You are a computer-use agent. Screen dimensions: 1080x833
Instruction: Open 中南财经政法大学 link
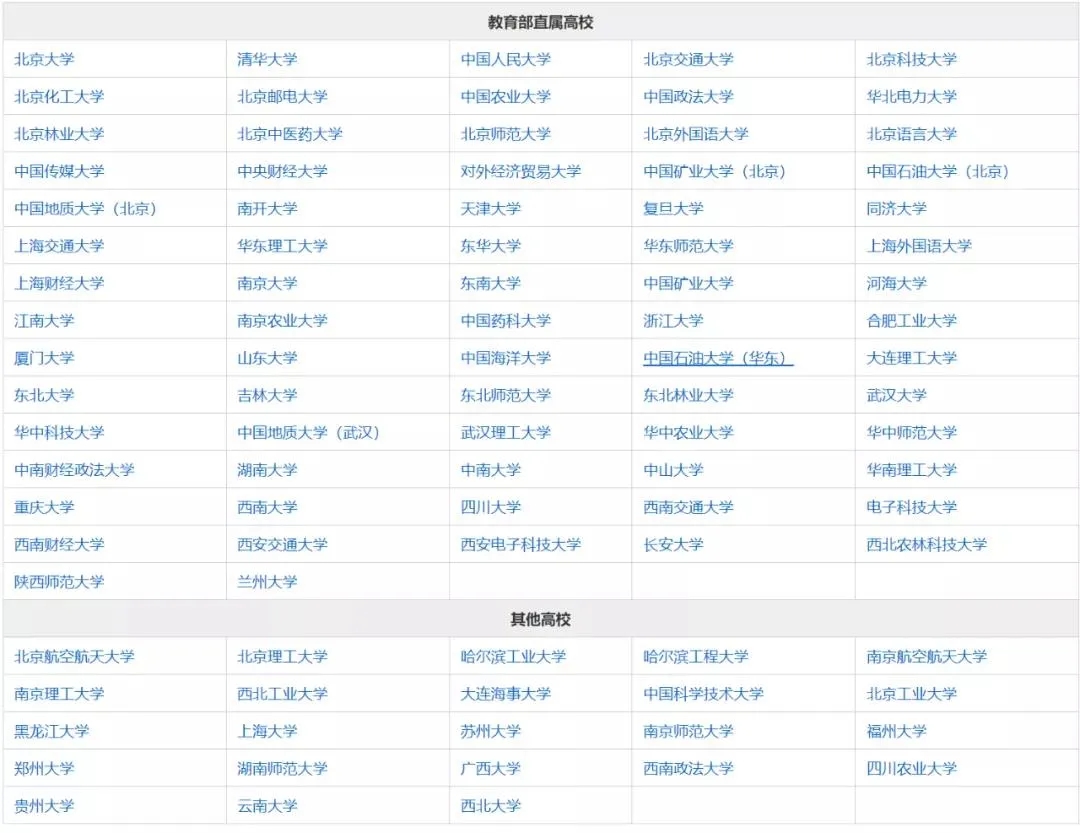coord(74,469)
